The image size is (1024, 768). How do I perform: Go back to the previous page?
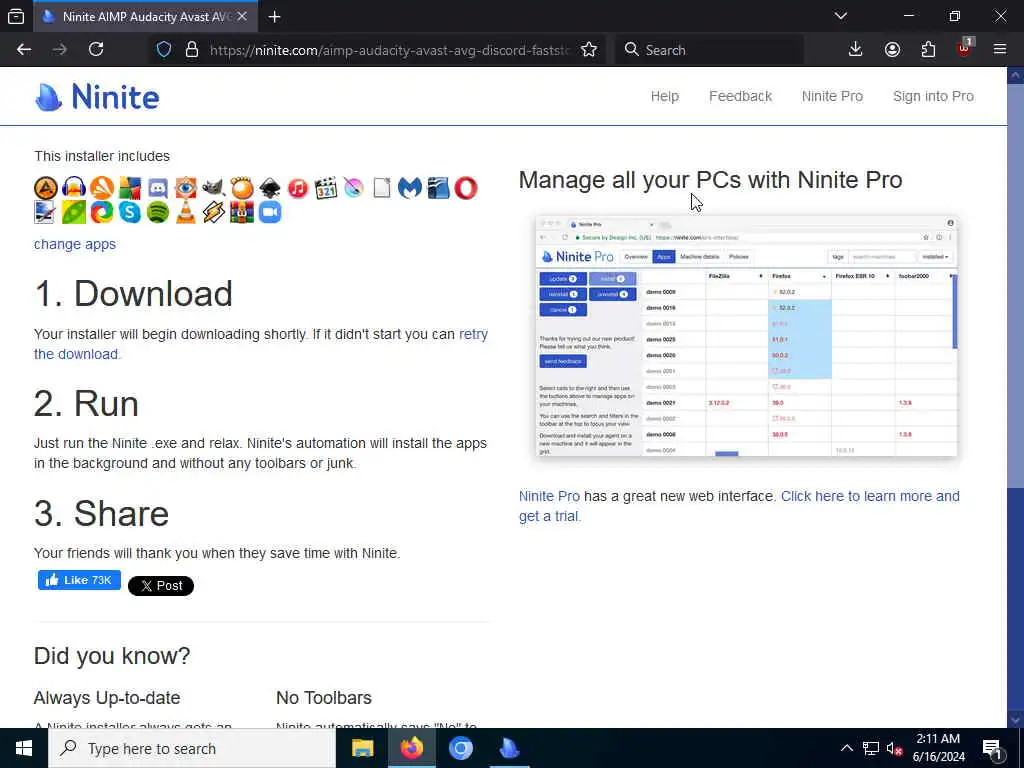24,50
